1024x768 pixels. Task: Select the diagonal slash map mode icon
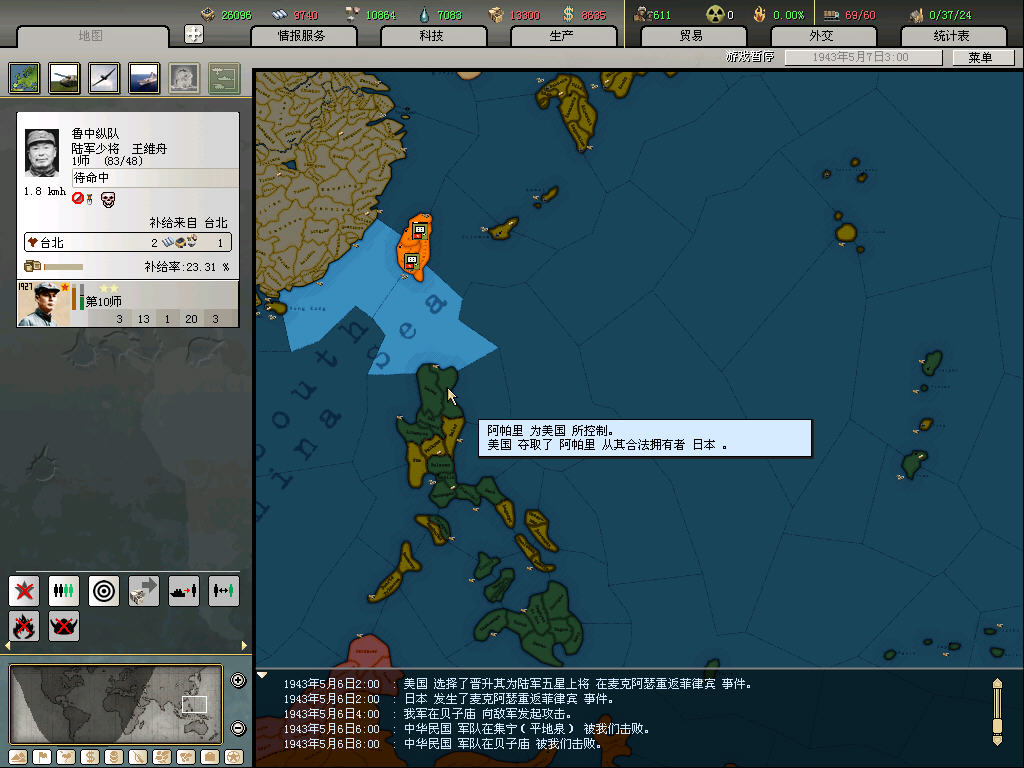coord(138,757)
